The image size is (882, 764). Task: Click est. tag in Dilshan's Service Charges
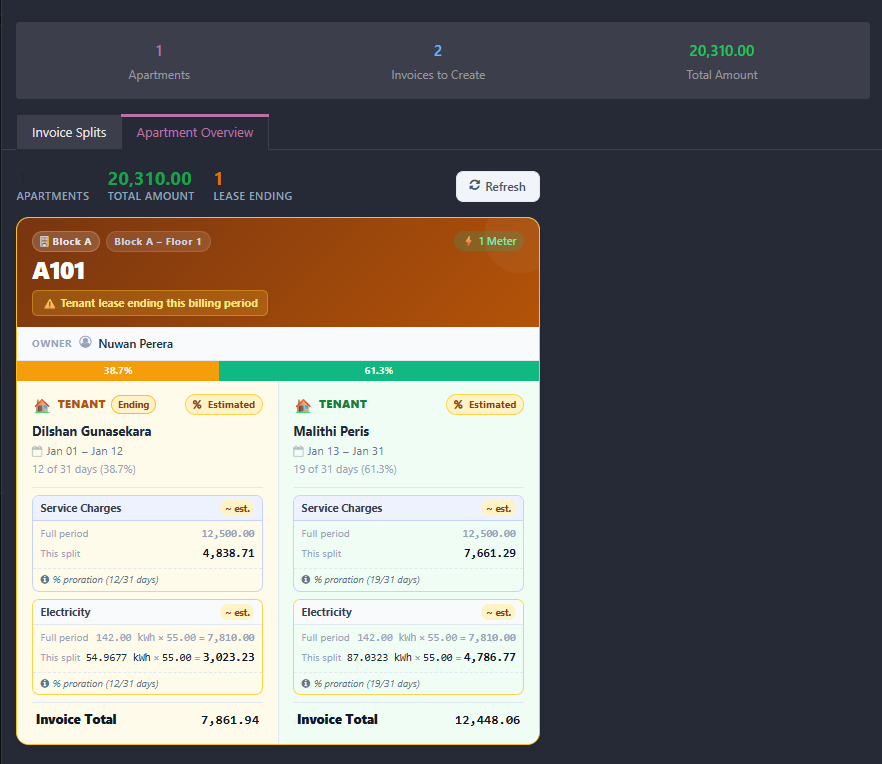[x=237, y=509]
